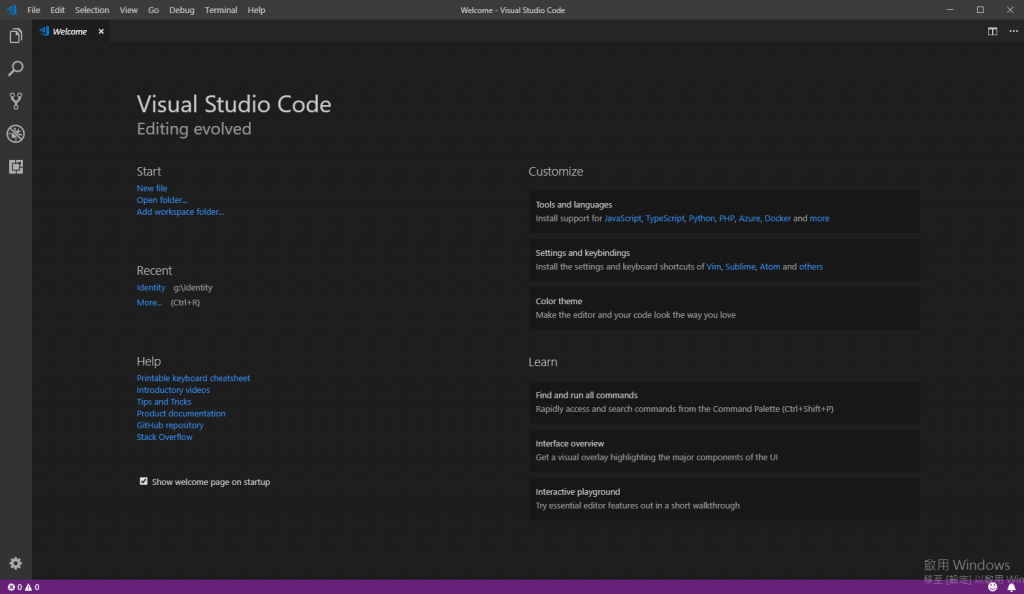The image size is (1024, 594).
Task: Open the File menu
Action: coord(34,10)
